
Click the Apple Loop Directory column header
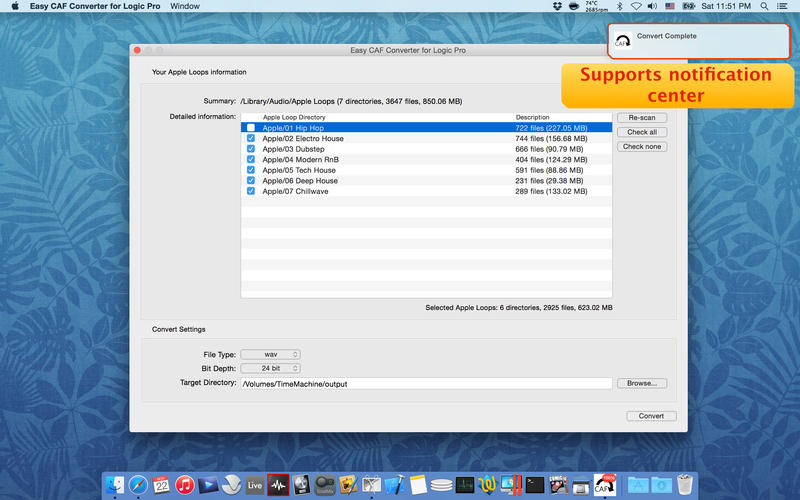pyautogui.click(x=294, y=117)
